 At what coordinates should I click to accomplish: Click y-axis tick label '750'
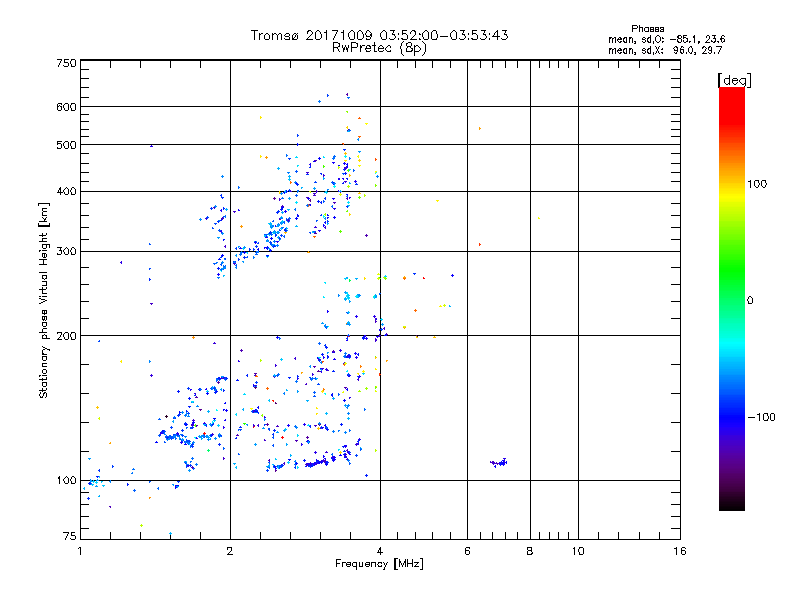point(66,63)
